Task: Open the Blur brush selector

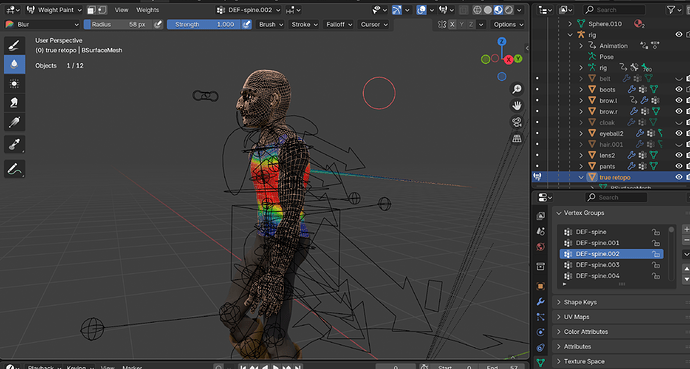Action: pos(42,25)
